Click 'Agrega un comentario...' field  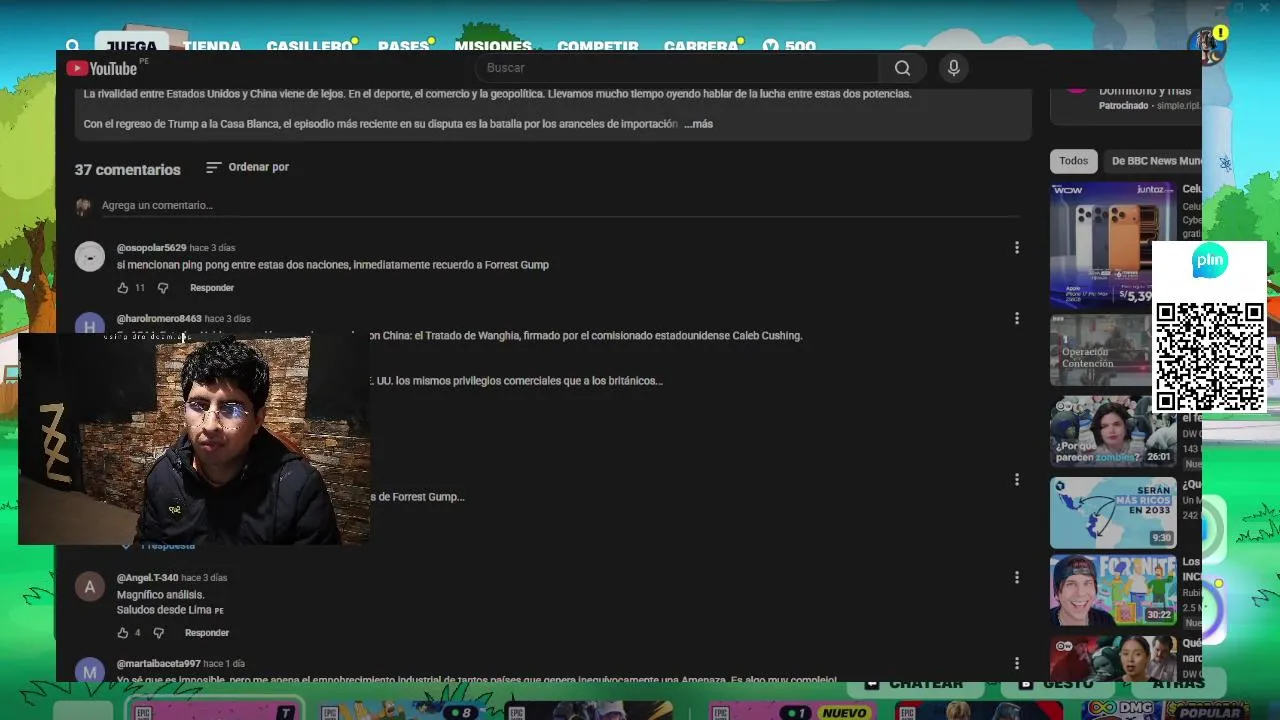[560, 206]
